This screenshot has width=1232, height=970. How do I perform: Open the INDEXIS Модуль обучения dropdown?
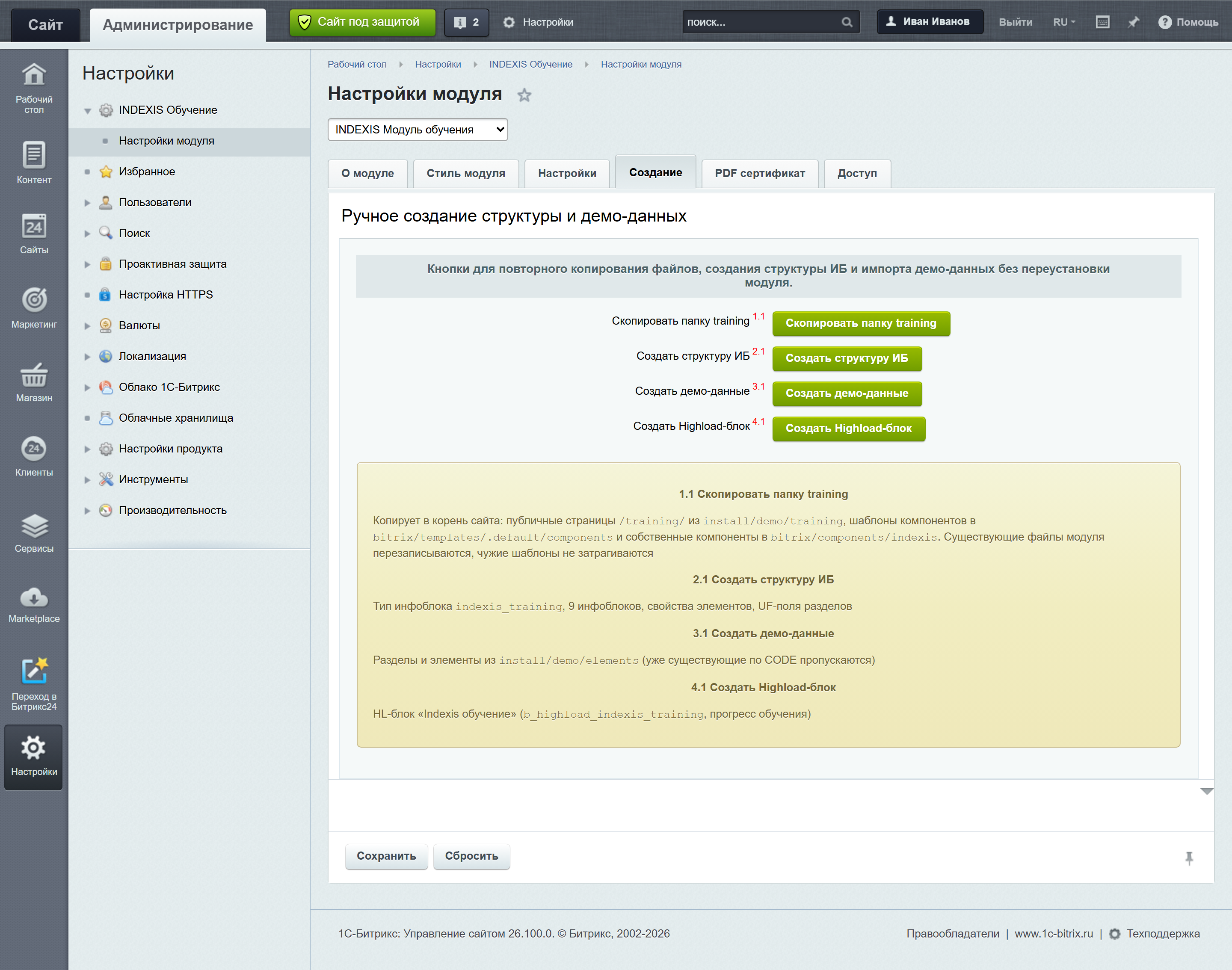tap(418, 130)
